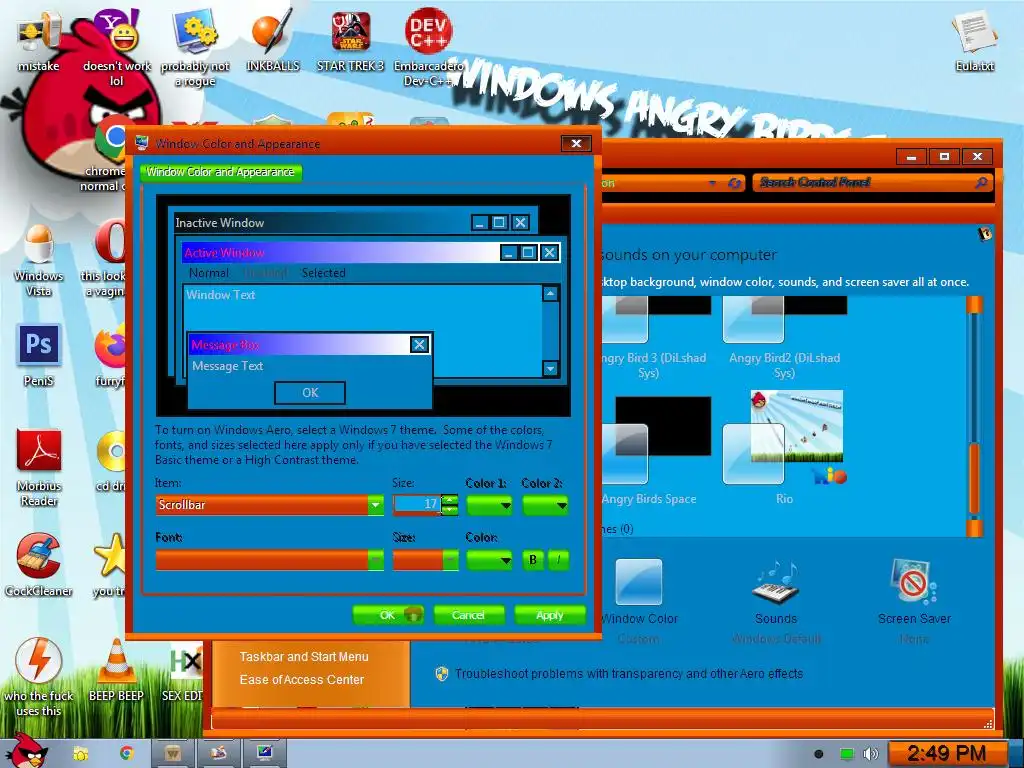Click the refresh icon beside the address bar
This screenshot has width=1024, height=768.
click(x=735, y=184)
